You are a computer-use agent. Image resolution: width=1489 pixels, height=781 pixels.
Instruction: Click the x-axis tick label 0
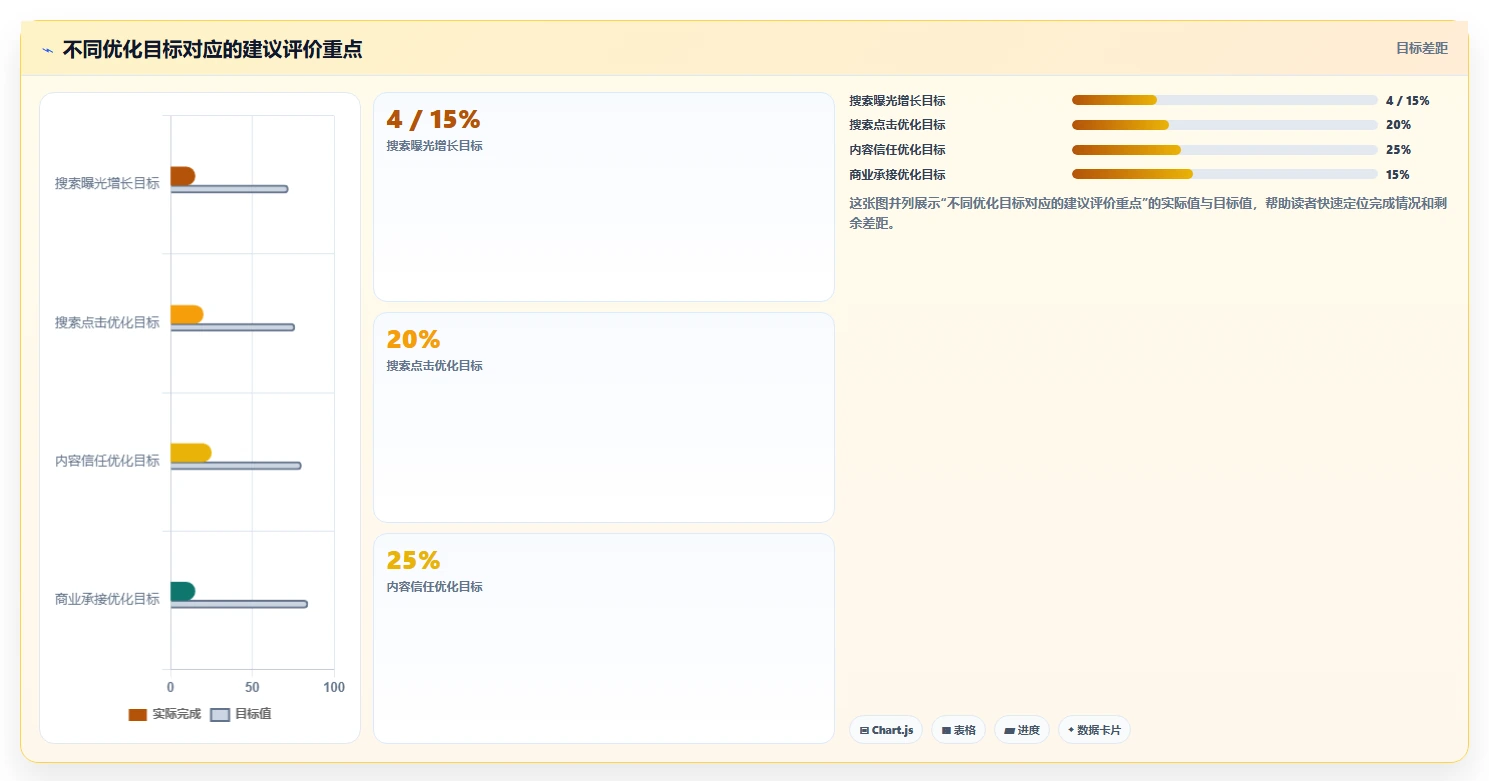click(x=170, y=688)
